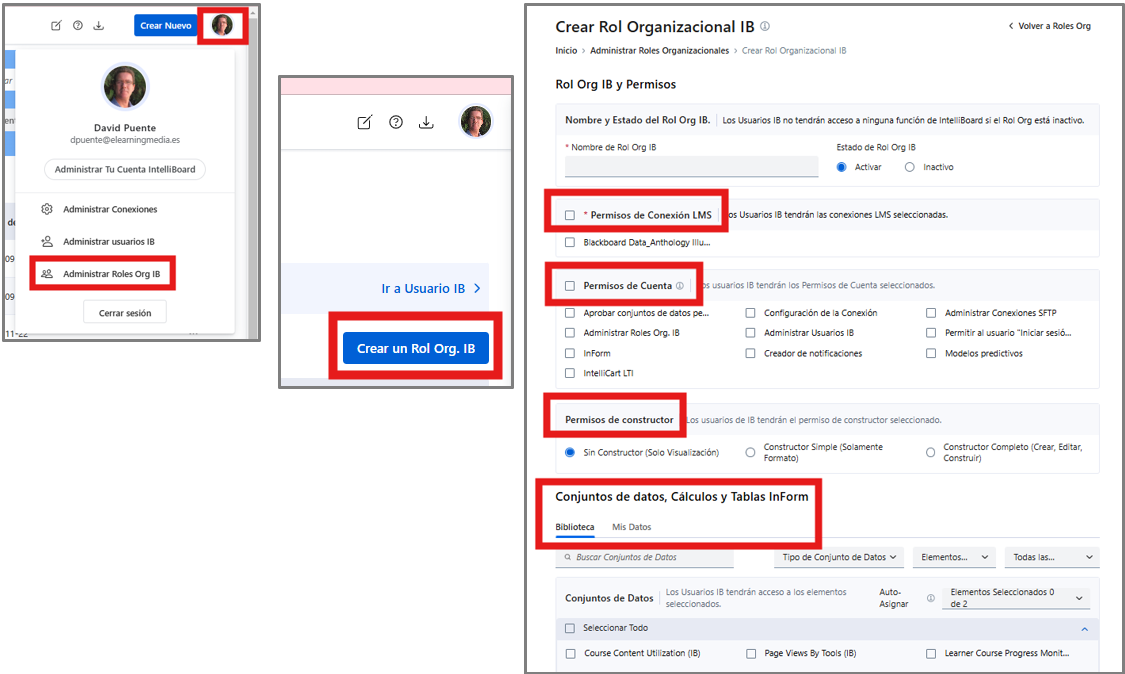Viewport: 1125px width, 674px height.
Task: Click the help question icon in middle panel
Action: point(395,122)
